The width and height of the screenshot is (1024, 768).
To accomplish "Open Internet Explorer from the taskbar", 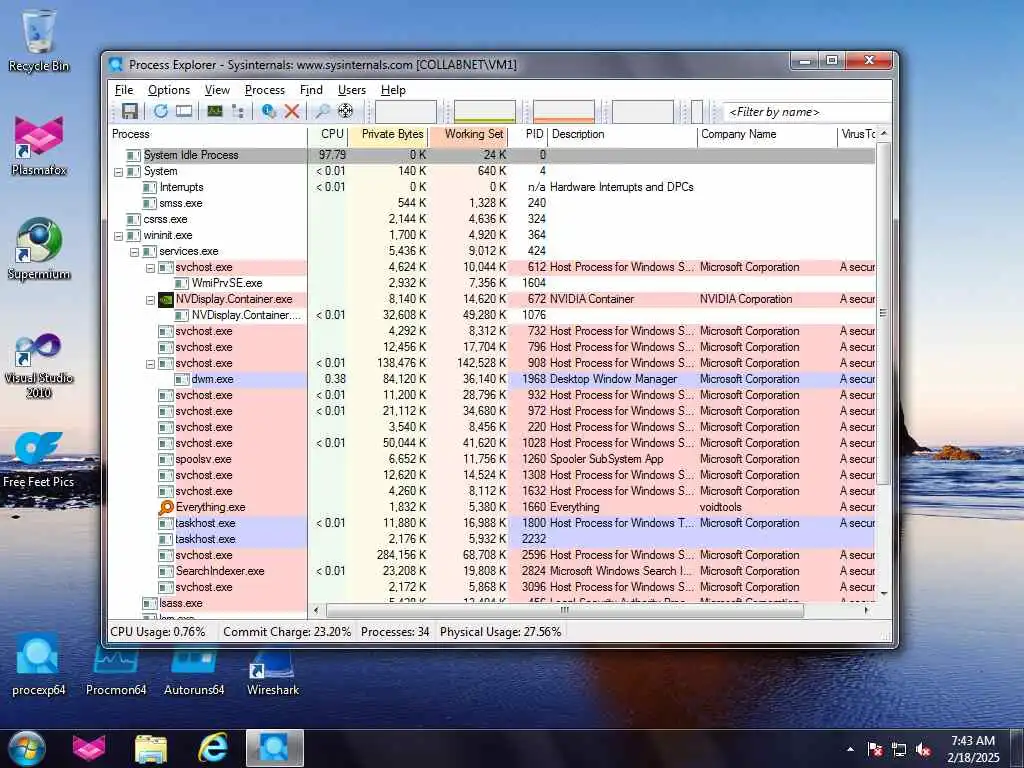I will pyautogui.click(x=213, y=748).
